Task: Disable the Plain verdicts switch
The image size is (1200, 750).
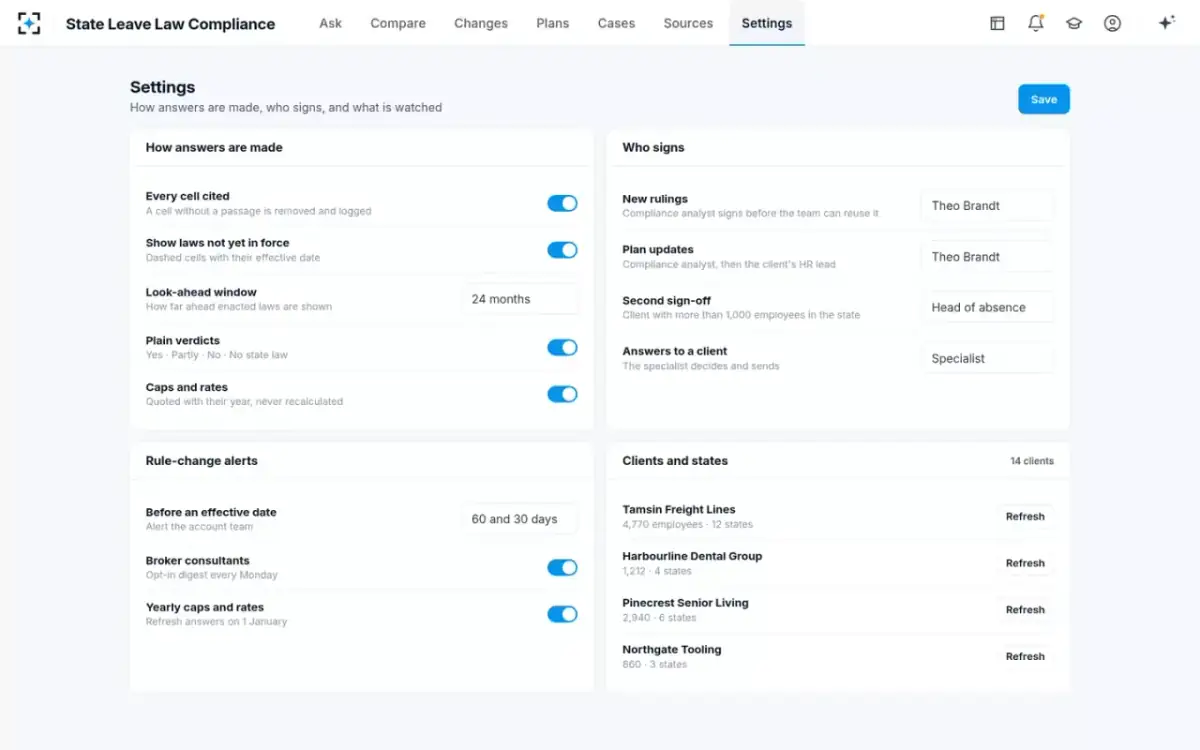Action: 562,347
